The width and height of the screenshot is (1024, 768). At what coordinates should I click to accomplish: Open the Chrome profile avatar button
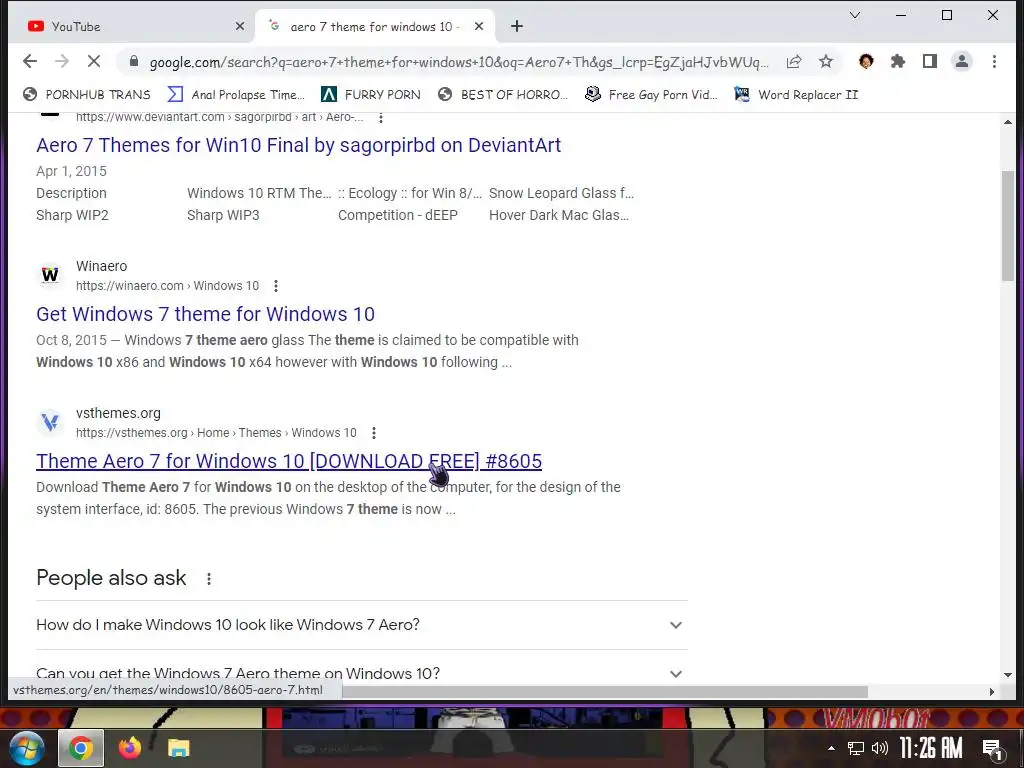pyautogui.click(x=962, y=61)
